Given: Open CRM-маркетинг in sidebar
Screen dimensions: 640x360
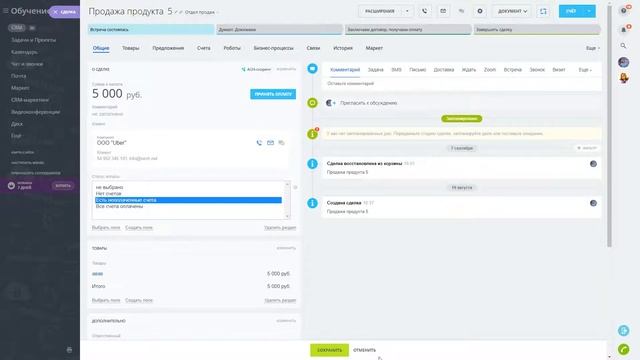Looking at the screenshot, I should pos(30,100).
